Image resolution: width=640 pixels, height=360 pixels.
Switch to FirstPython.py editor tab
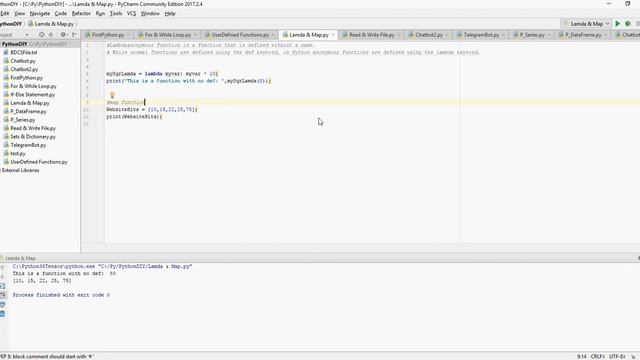tap(107, 35)
